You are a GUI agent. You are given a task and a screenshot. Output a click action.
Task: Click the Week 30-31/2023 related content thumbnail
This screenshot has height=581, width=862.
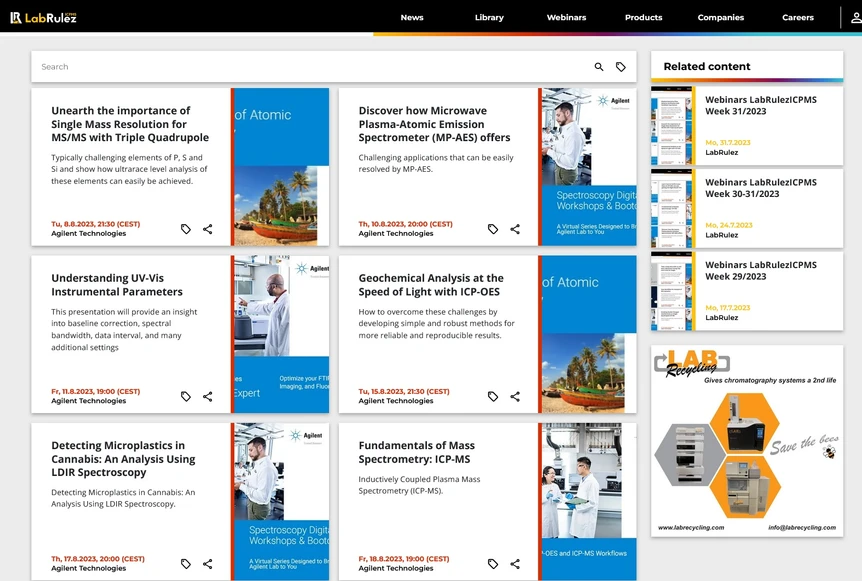(672, 208)
